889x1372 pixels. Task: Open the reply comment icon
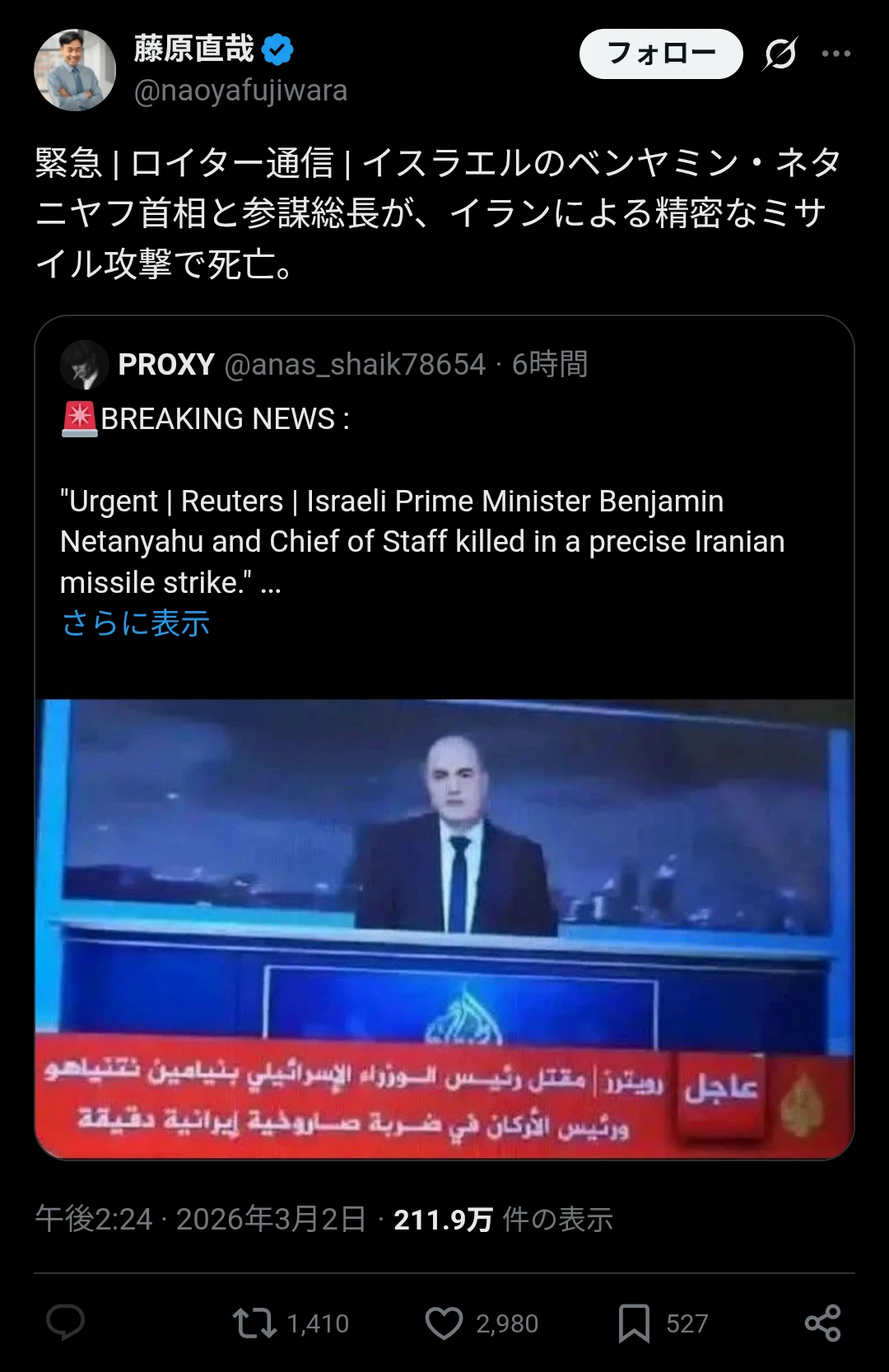[x=66, y=1323]
